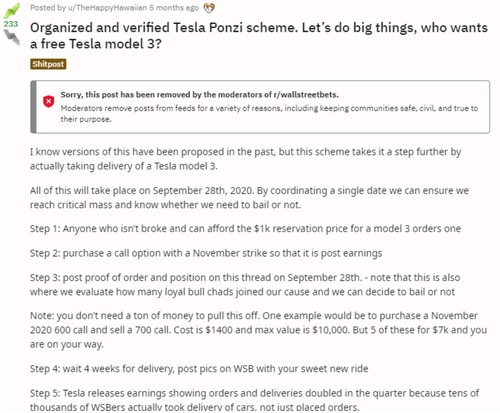This screenshot has height=413, width=500.
Task: Click the 233 vote score
Action: tap(11, 24)
